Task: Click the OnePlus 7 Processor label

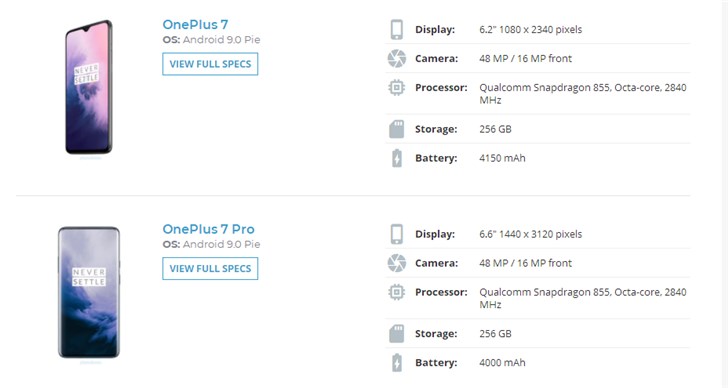Action: 441,87
